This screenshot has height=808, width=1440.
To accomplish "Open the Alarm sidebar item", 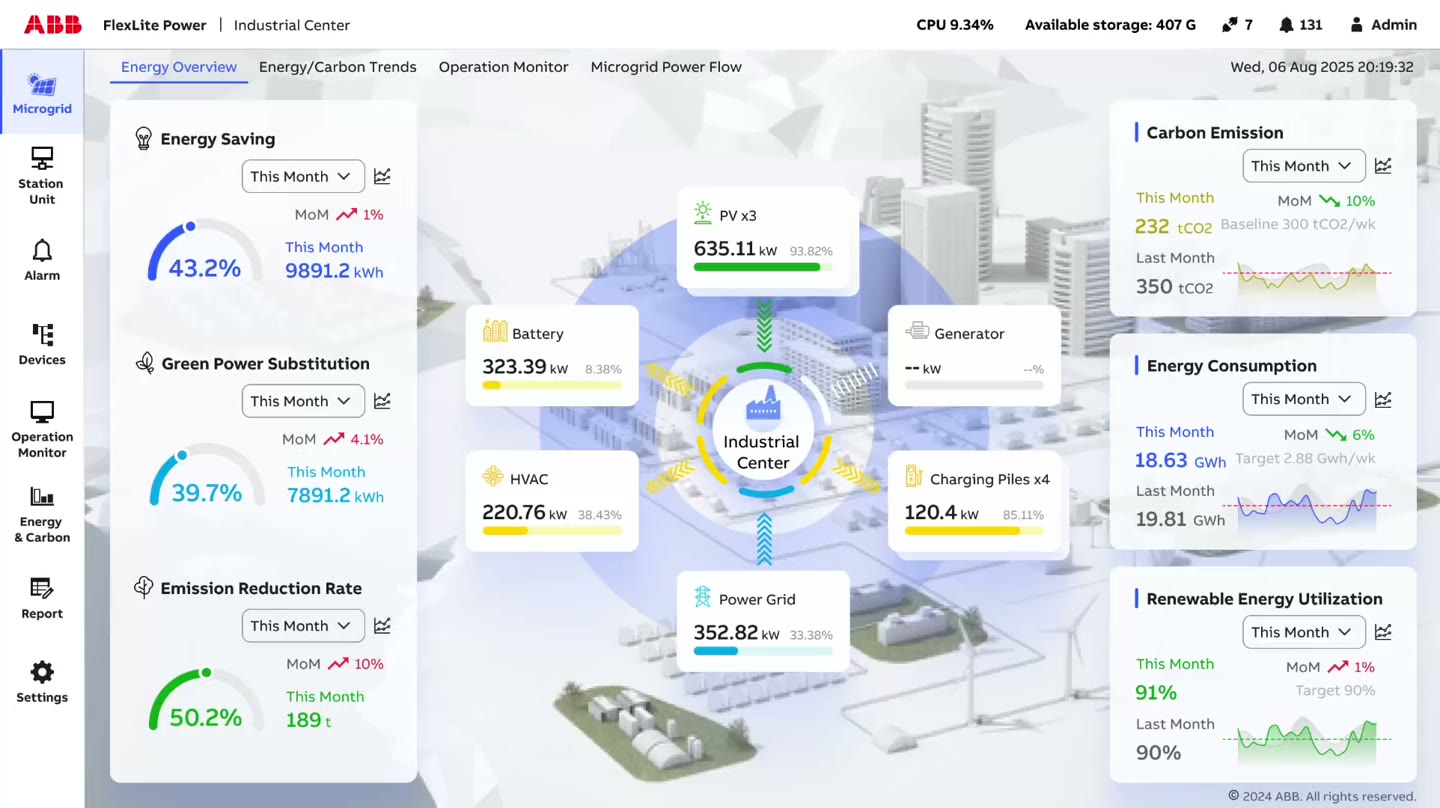I will coord(42,260).
